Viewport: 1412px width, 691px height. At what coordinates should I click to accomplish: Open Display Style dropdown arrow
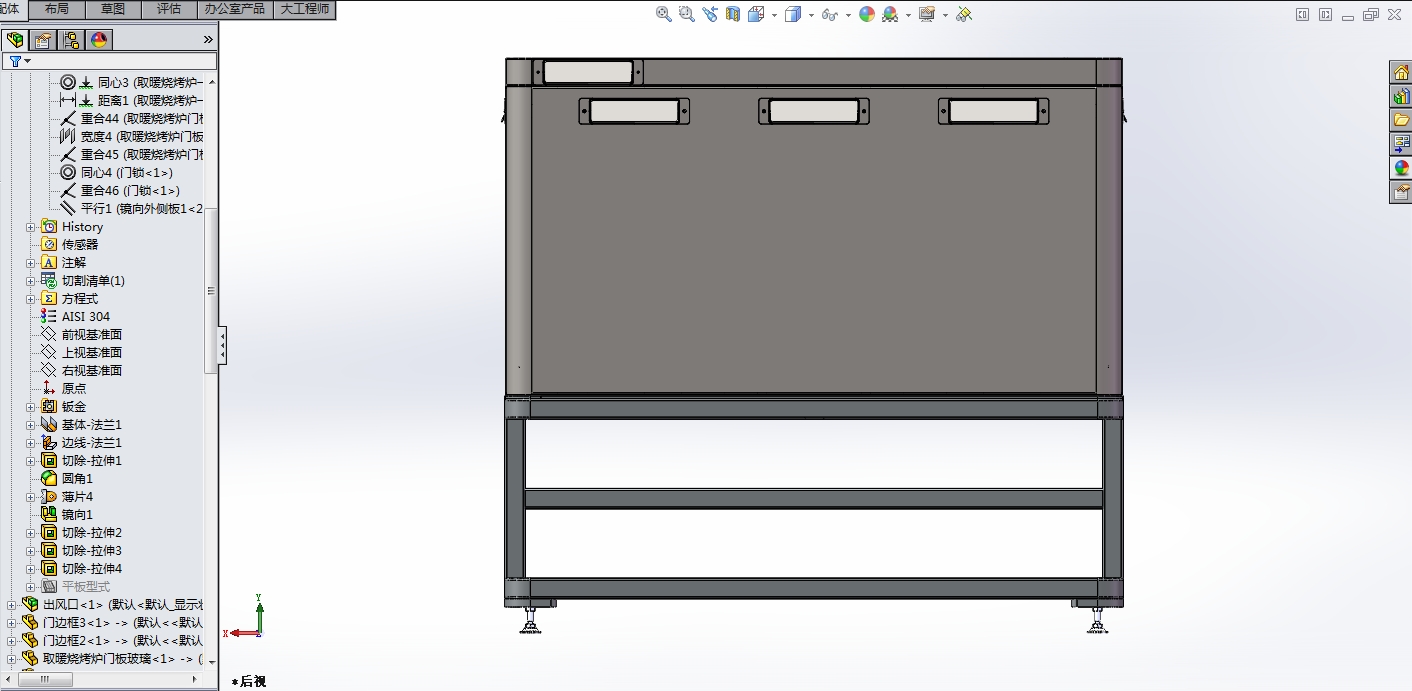click(x=810, y=15)
